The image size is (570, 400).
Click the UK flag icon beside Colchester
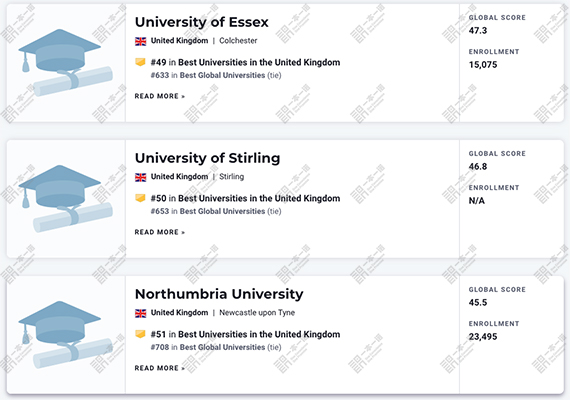pos(141,41)
